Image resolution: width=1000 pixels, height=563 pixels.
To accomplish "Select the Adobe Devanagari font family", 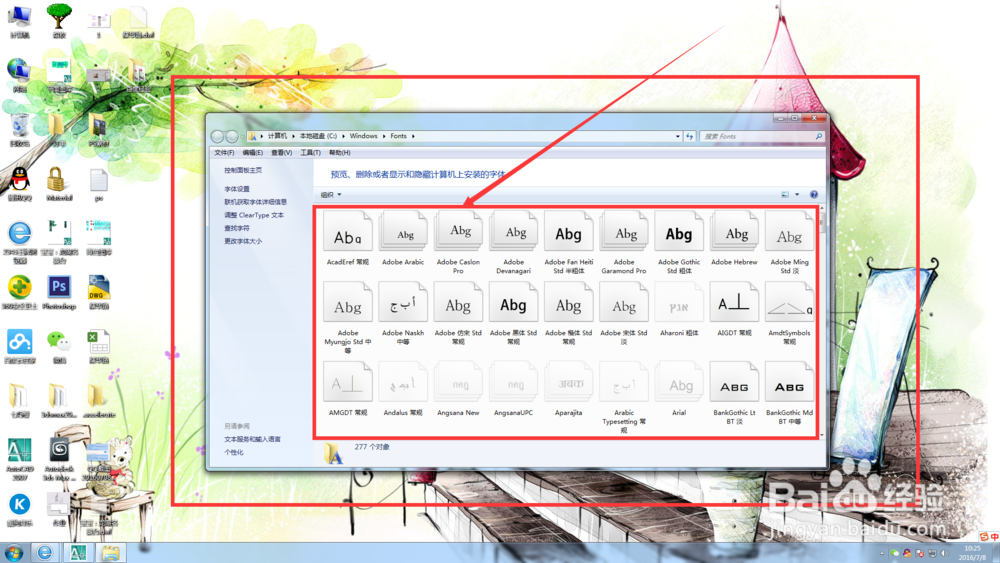I will click(x=513, y=243).
